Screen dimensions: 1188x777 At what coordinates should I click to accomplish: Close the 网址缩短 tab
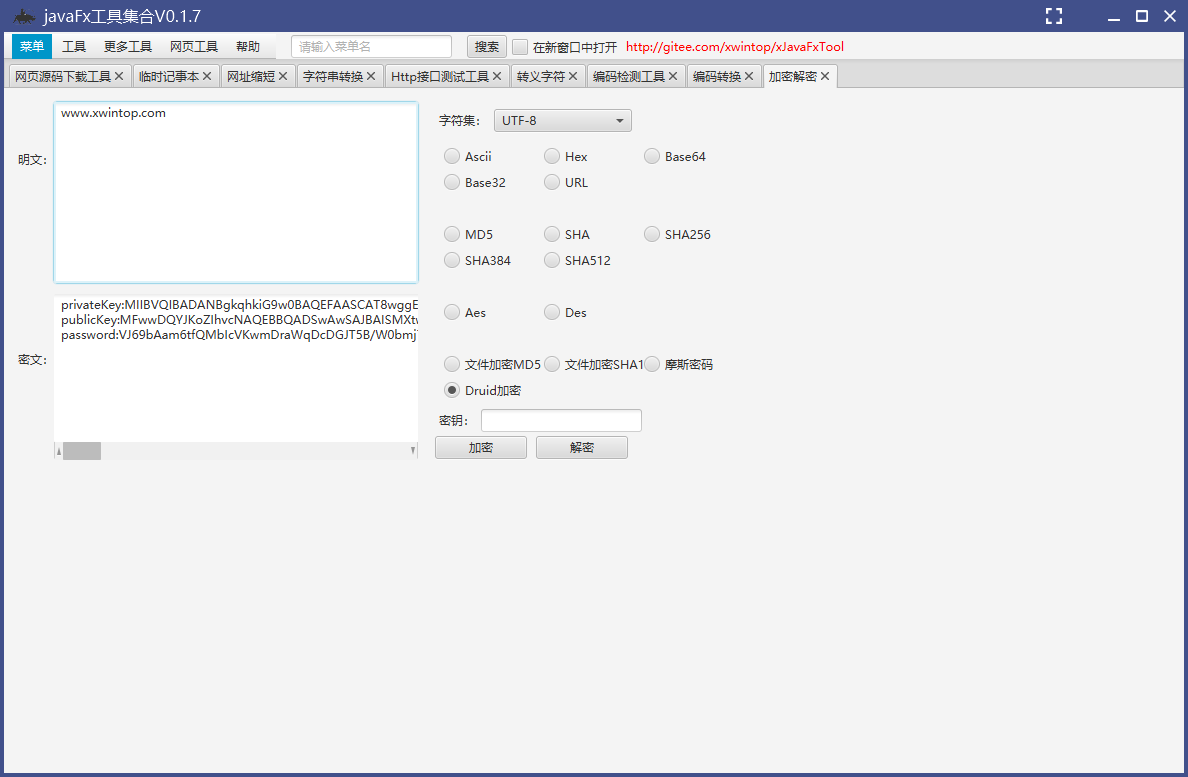coord(283,76)
